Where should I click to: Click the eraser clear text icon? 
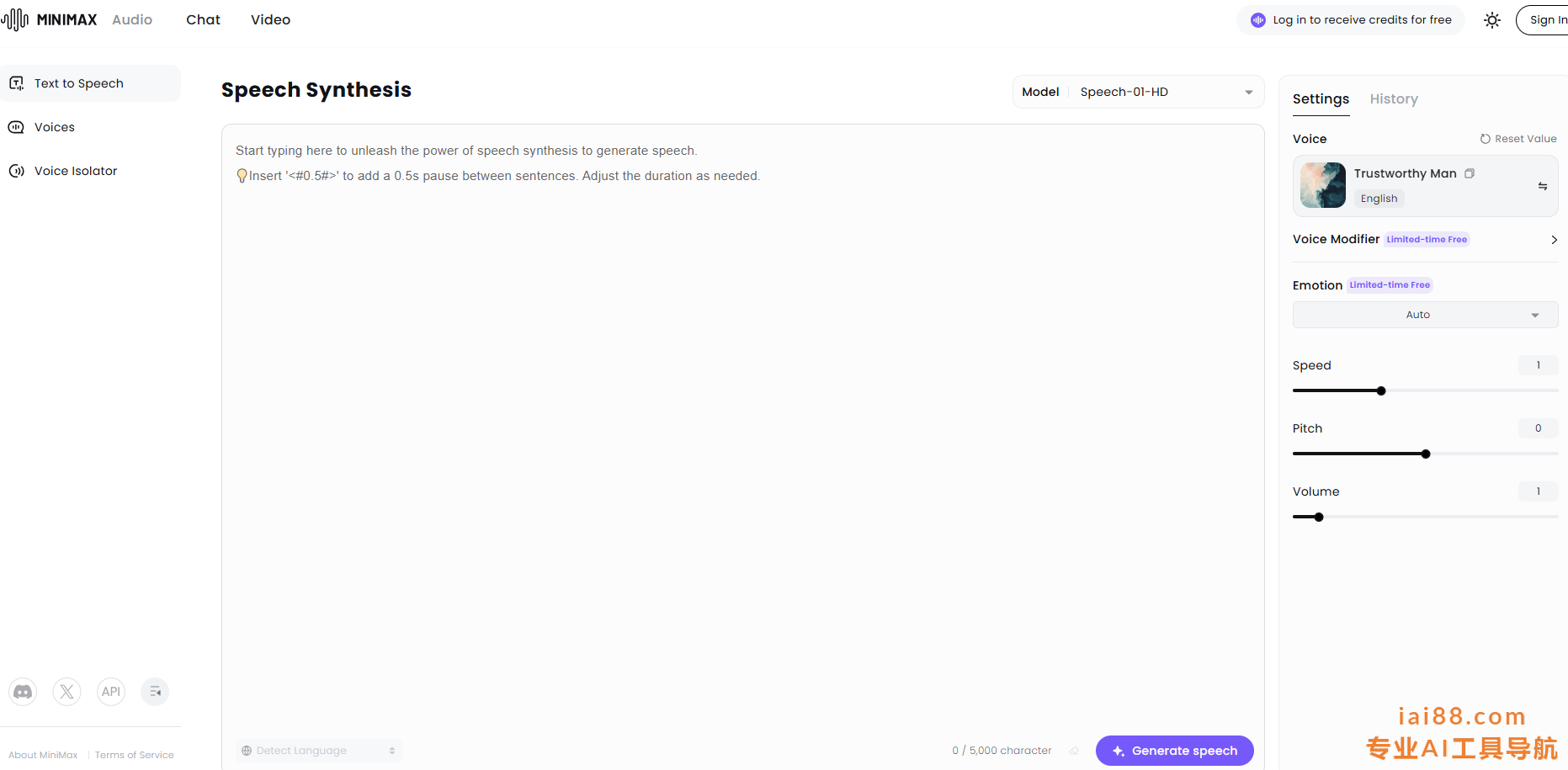coord(1074,751)
